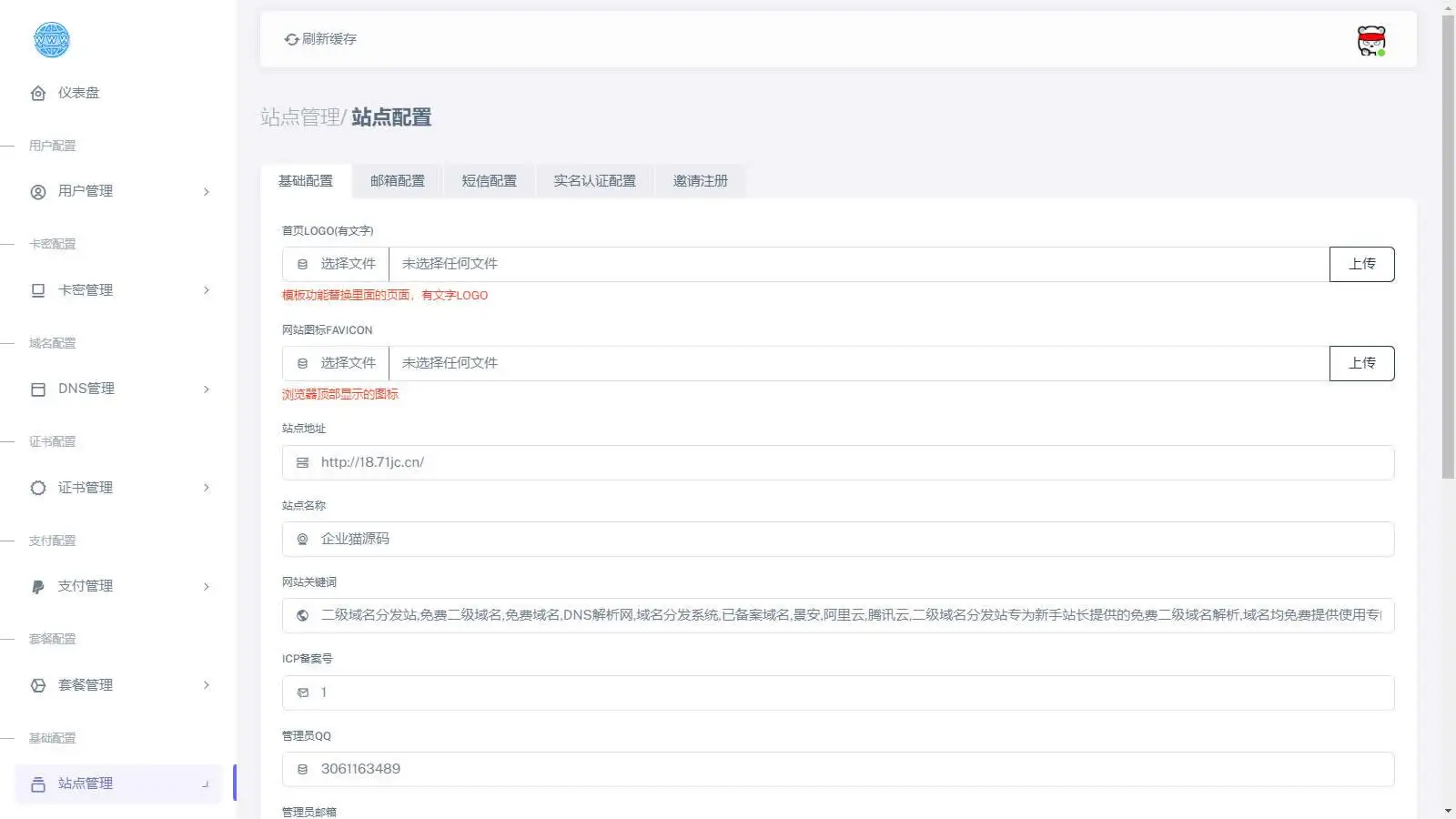The height and width of the screenshot is (819, 1456).
Task: Click the refresh icon beside 刷新缓存
Action: (x=290, y=39)
